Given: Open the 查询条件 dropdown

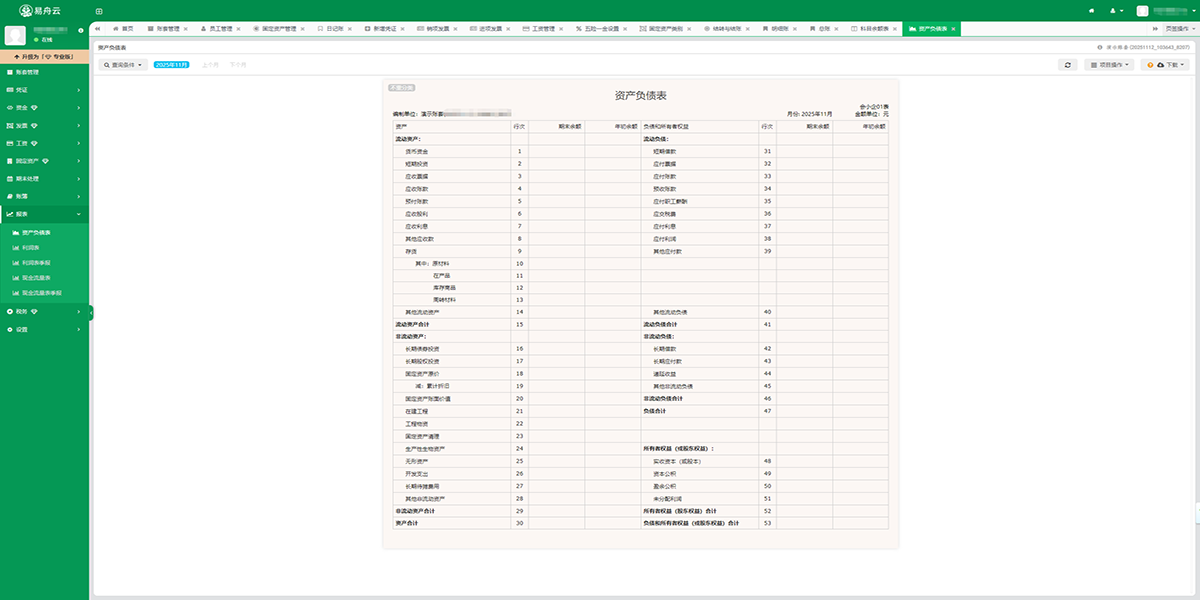Looking at the screenshot, I should coord(124,65).
